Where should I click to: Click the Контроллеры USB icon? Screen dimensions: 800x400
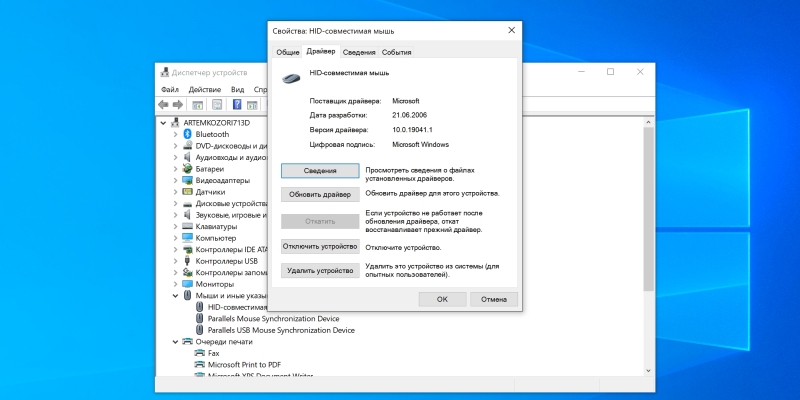coord(187,261)
